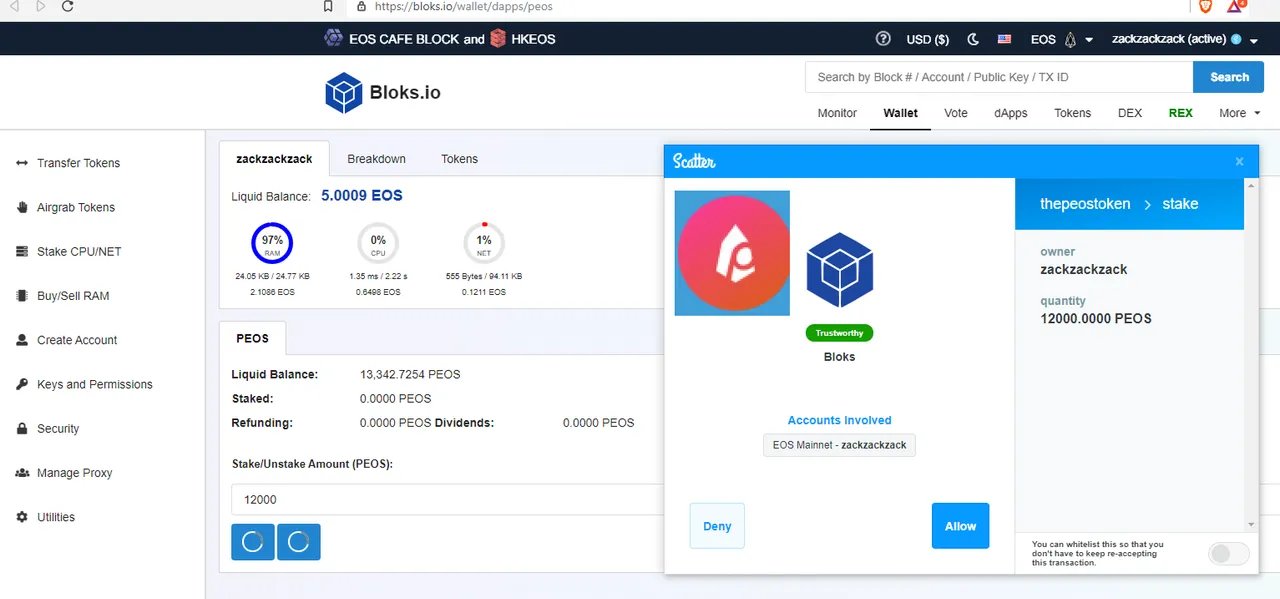
Task: Click the blue dot beside the account name
Action: click(1236, 39)
